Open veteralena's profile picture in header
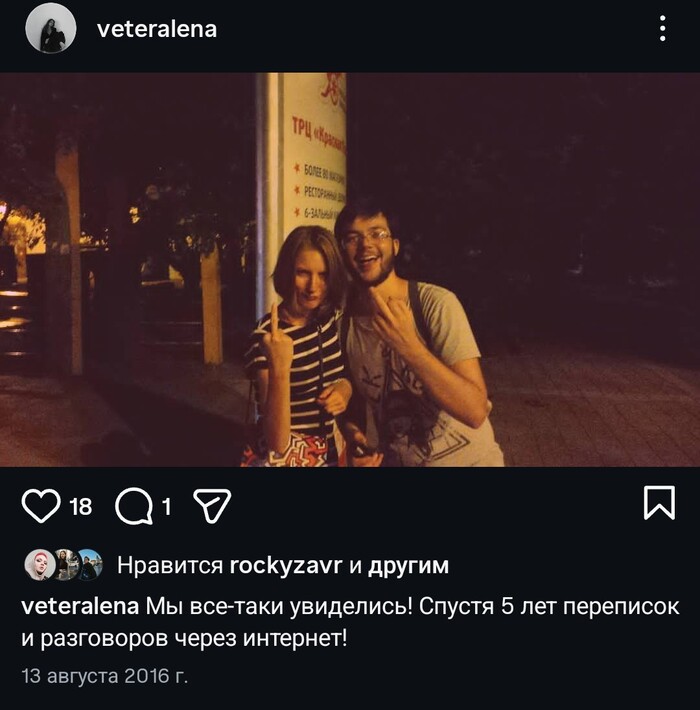This screenshot has height=710, width=700. (51, 29)
